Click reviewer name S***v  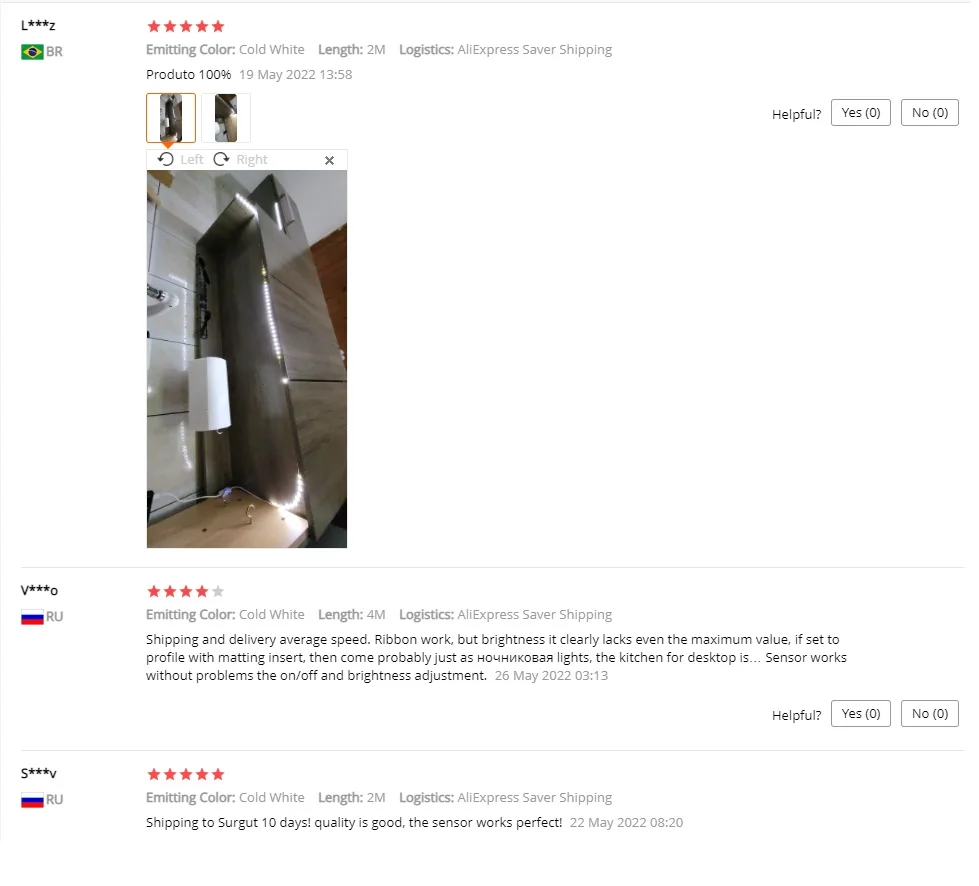point(39,774)
